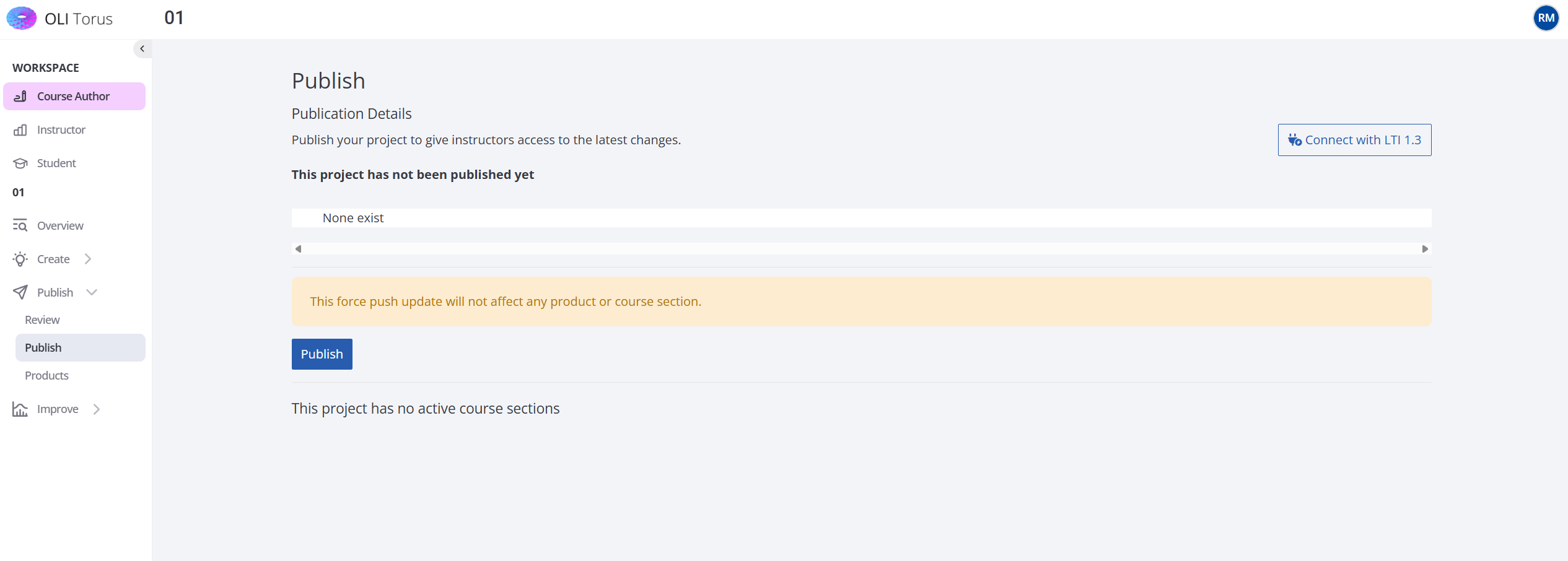Click the Instructor bar chart icon
Viewport: 1568px width, 561px height.
tap(20, 130)
